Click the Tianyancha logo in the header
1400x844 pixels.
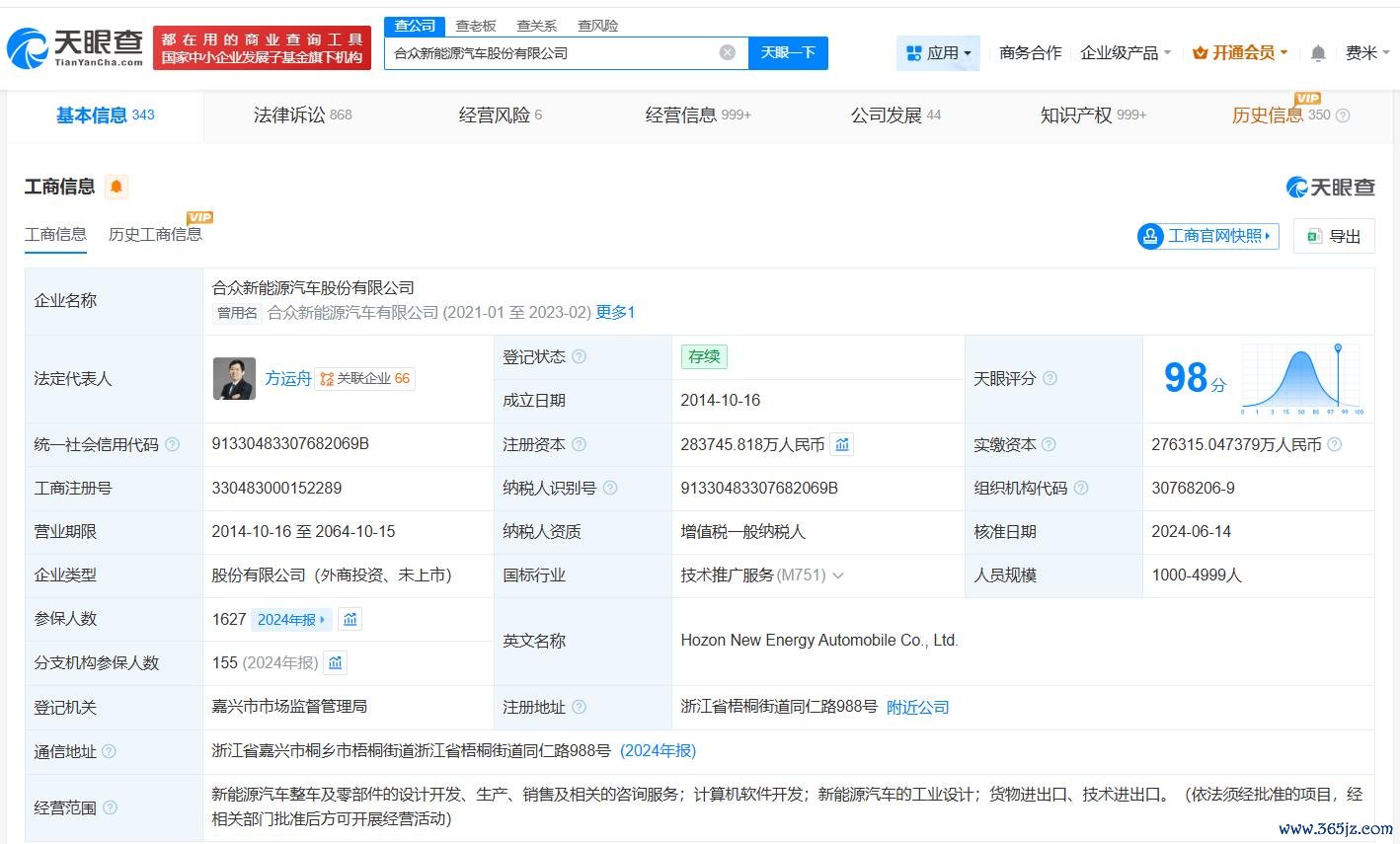click(77, 47)
